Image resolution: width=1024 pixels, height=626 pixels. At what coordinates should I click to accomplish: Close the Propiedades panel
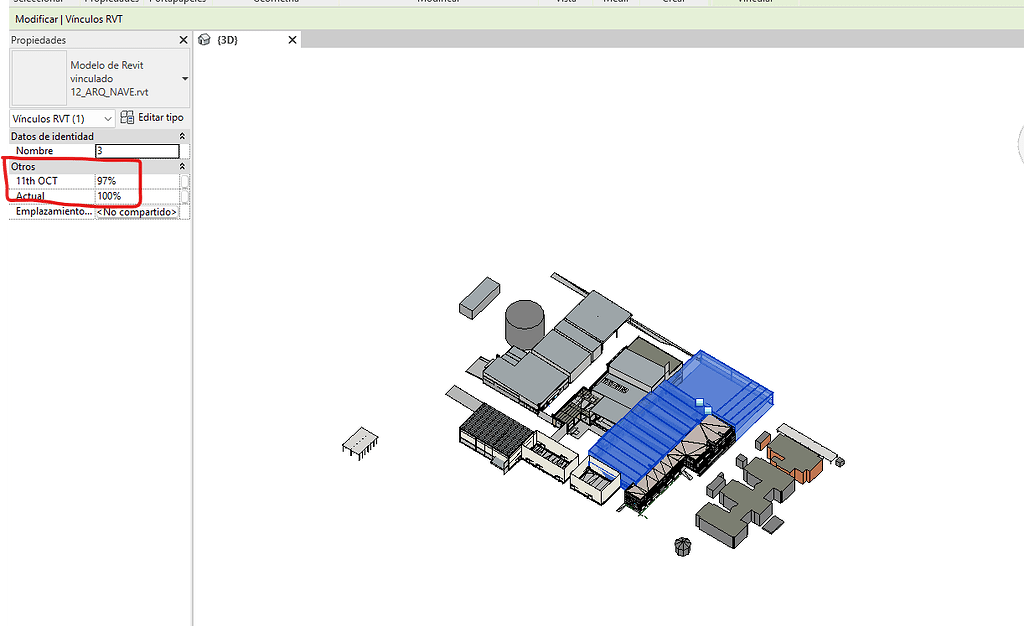(x=184, y=40)
